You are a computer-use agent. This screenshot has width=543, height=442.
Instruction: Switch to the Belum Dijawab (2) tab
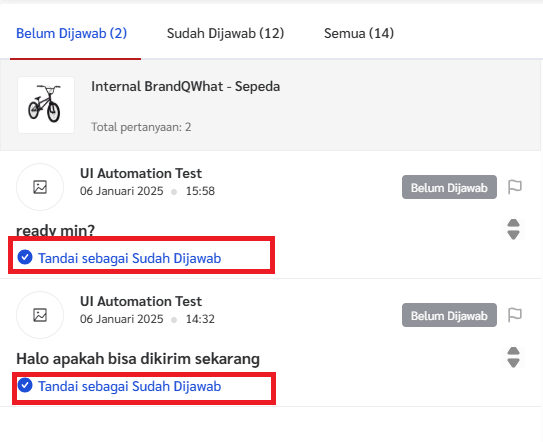tap(72, 34)
